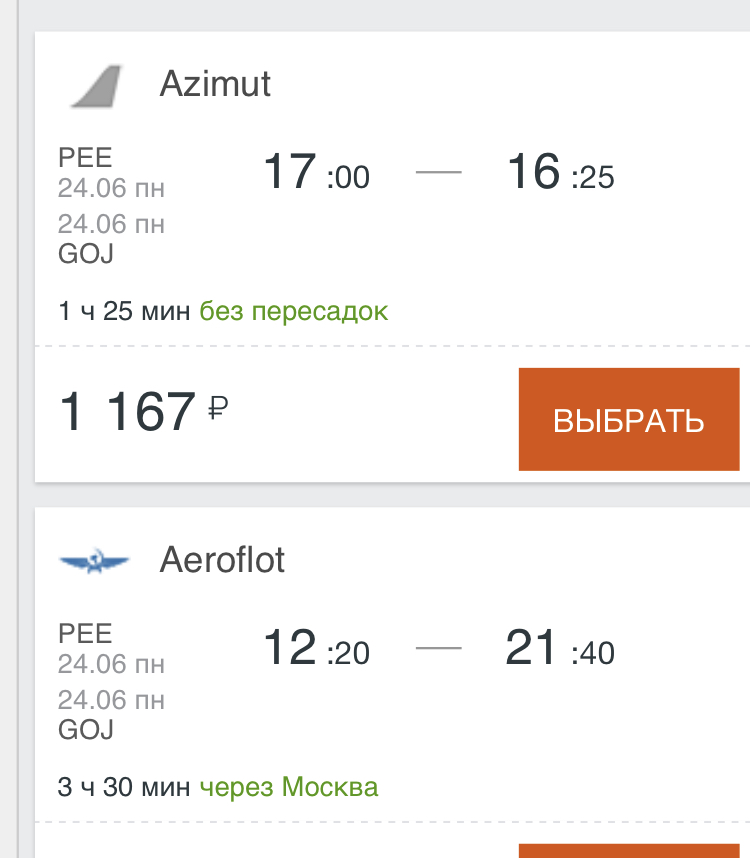Click '3 ч 30 мин' flight duration
This screenshot has width=750, height=858.
(124, 788)
